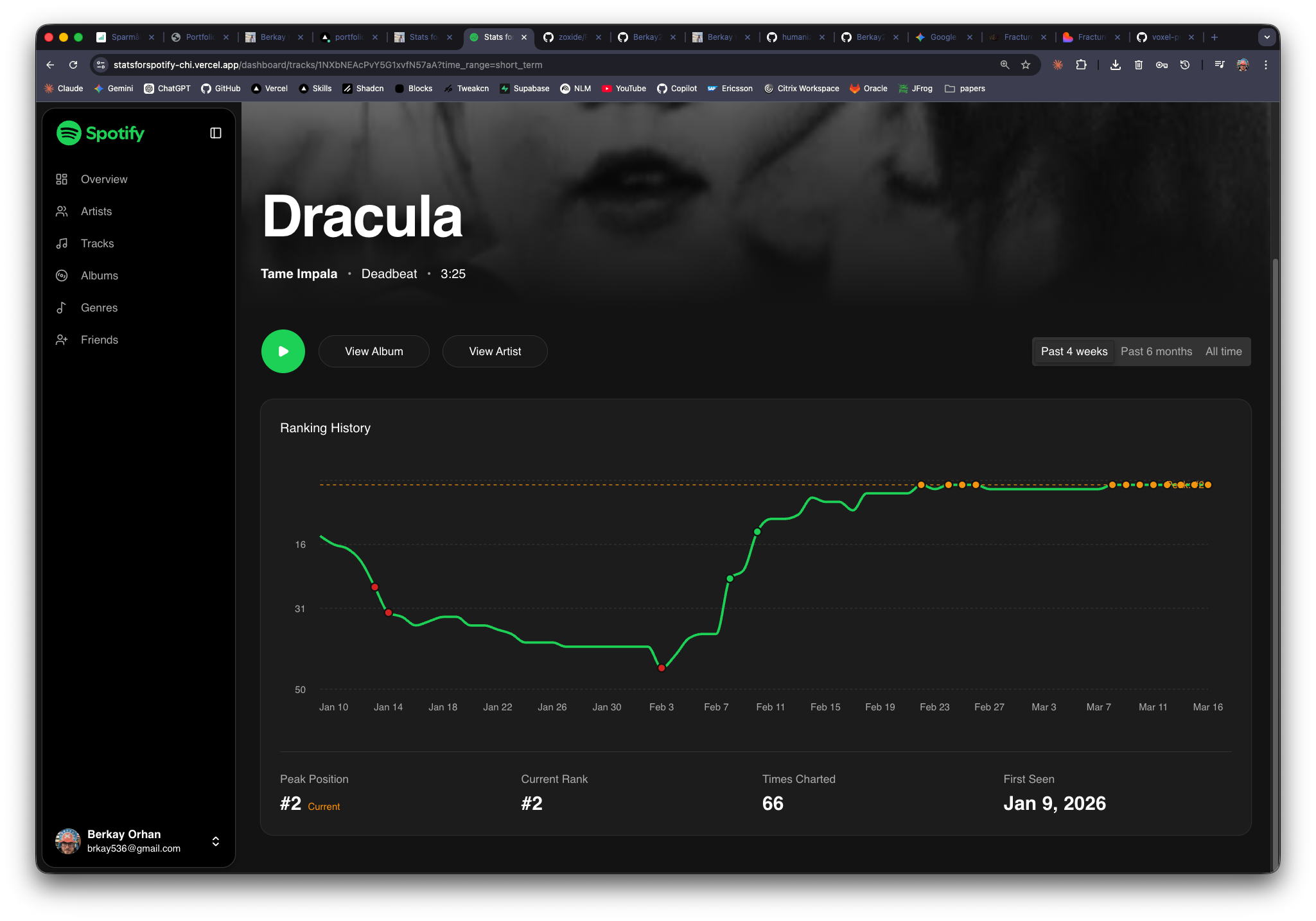The image size is (1316, 921).
Task: Open the Albums section
Action: pyautogui.click(x=98, y=275)
